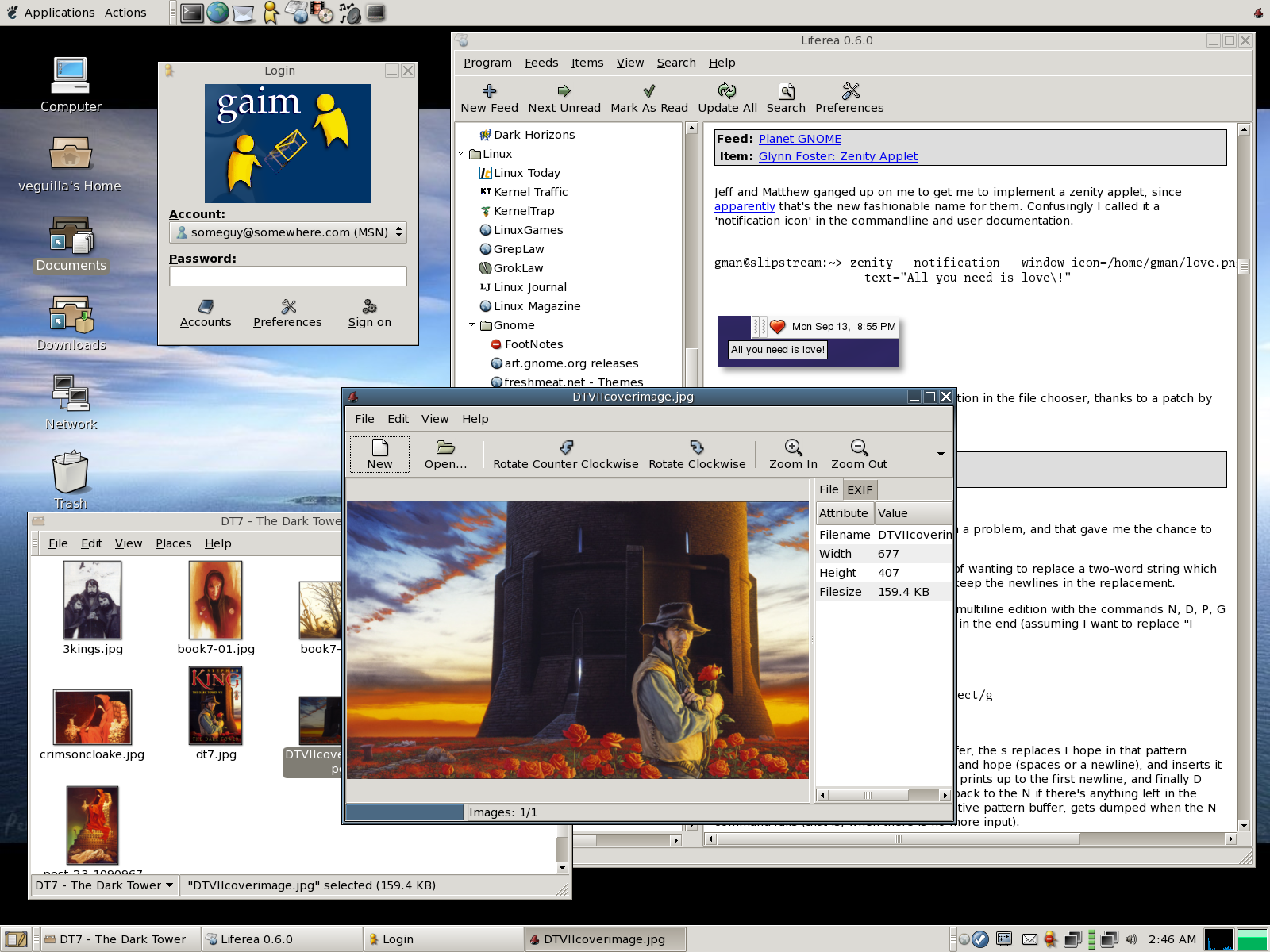Expand the image viewer toolbar overflow arrow
The height and width of the screenshot is (952, 1270).
[x=941, y=455]
